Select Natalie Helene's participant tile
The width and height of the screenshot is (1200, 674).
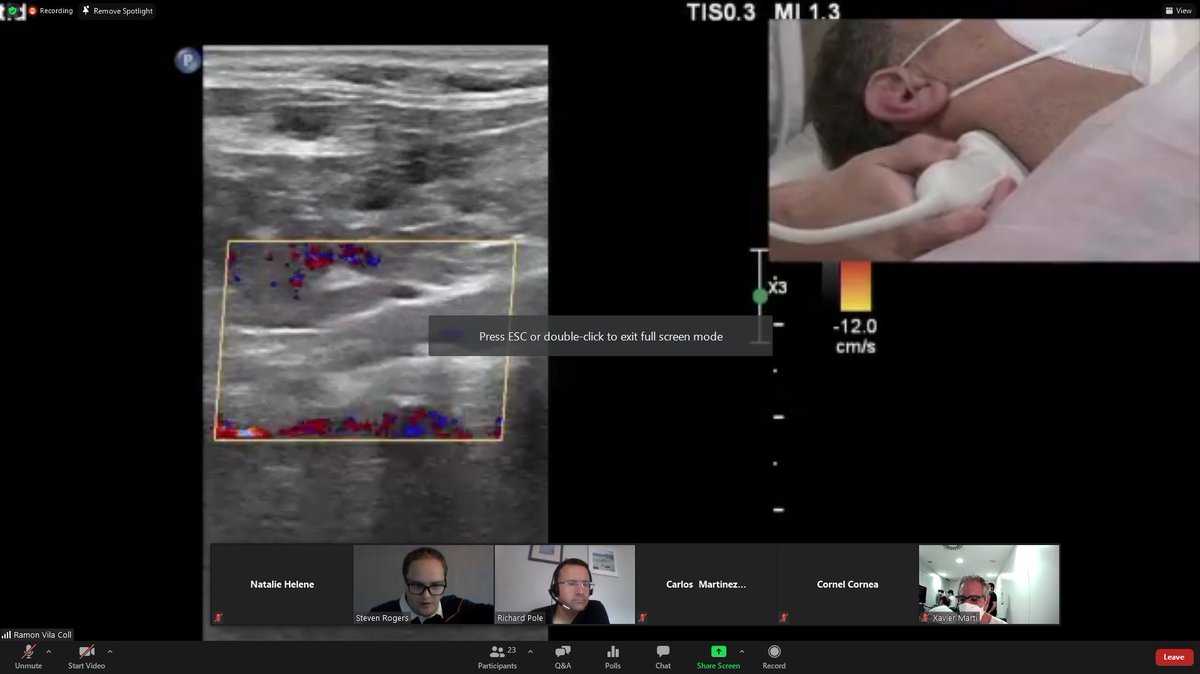click(282, 585)
